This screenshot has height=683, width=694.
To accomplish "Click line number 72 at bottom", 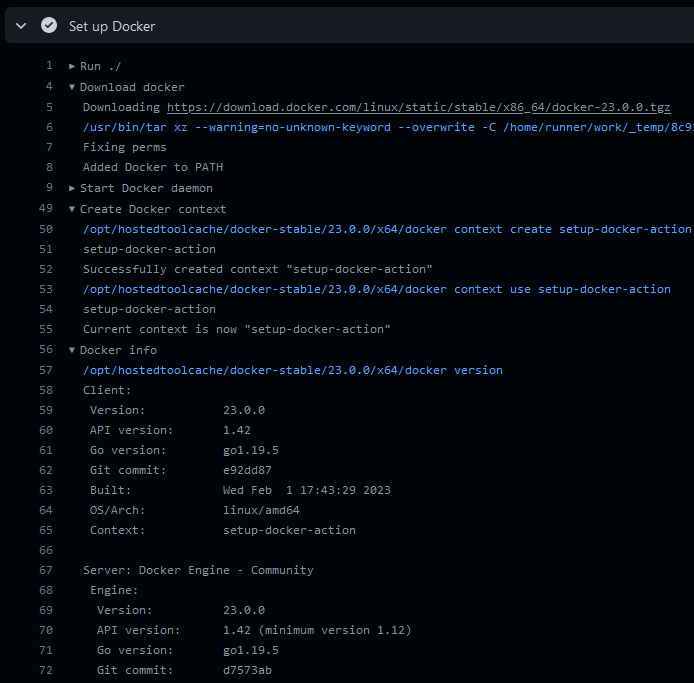I will (x=45, y=670).
